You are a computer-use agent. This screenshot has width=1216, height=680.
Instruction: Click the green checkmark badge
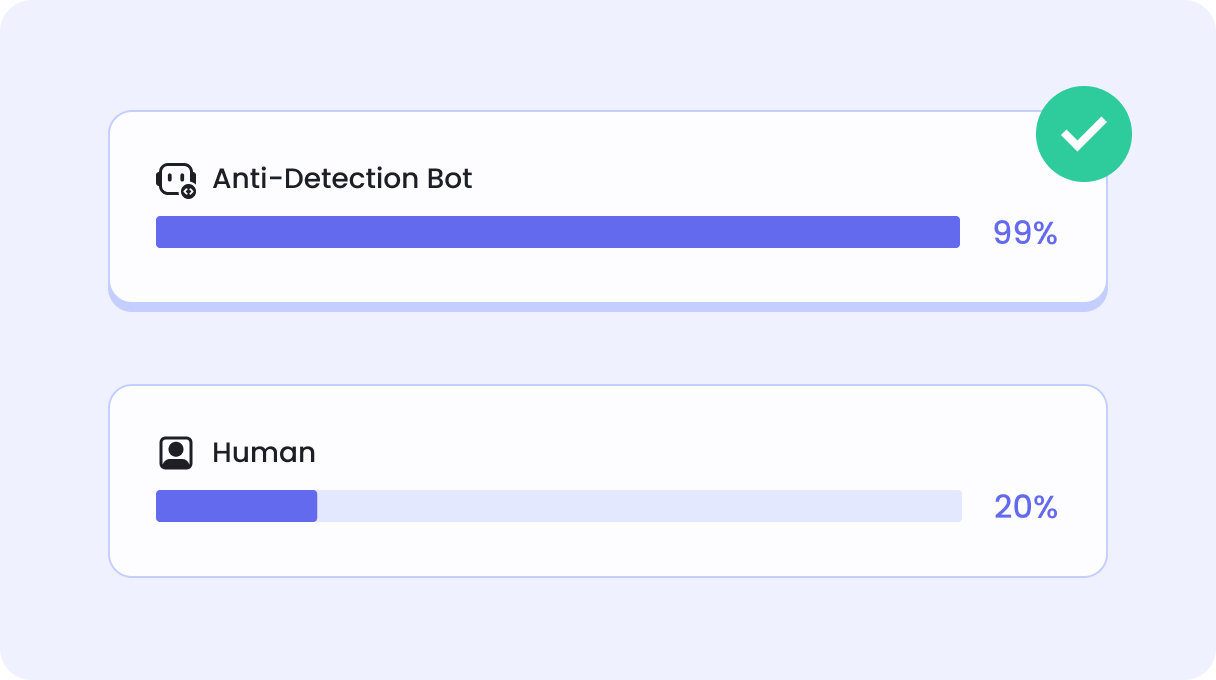tap(1083, 134)
